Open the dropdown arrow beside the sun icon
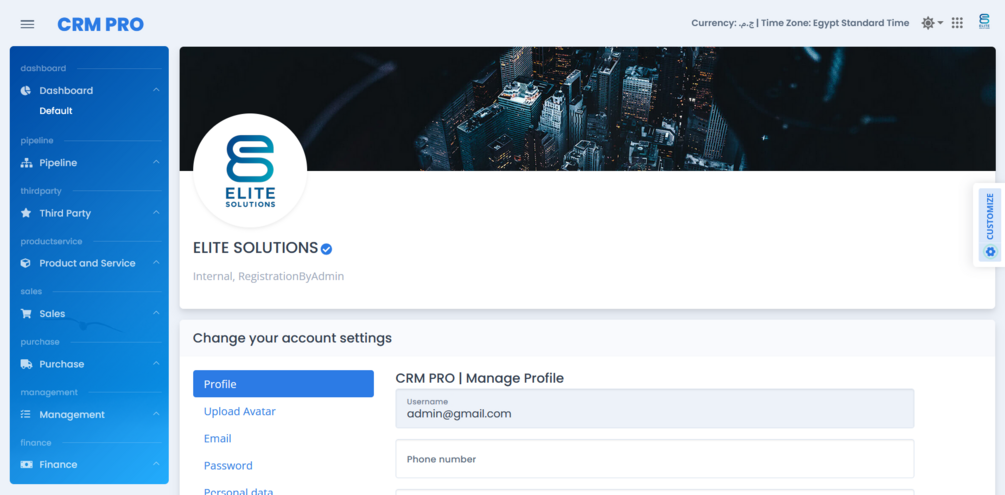Screen dimensions: 1005x495 940,23
